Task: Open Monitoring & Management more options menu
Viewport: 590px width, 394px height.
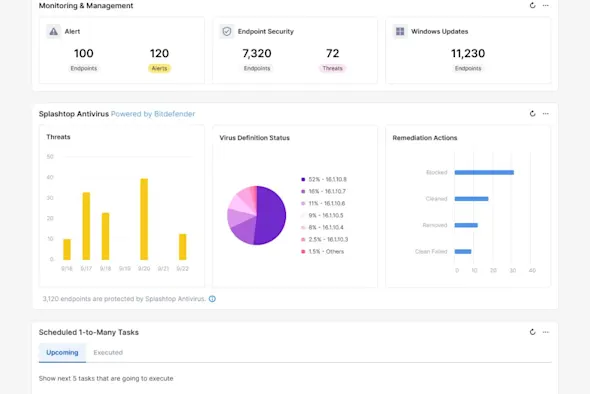Action: (x=546, y=5)
